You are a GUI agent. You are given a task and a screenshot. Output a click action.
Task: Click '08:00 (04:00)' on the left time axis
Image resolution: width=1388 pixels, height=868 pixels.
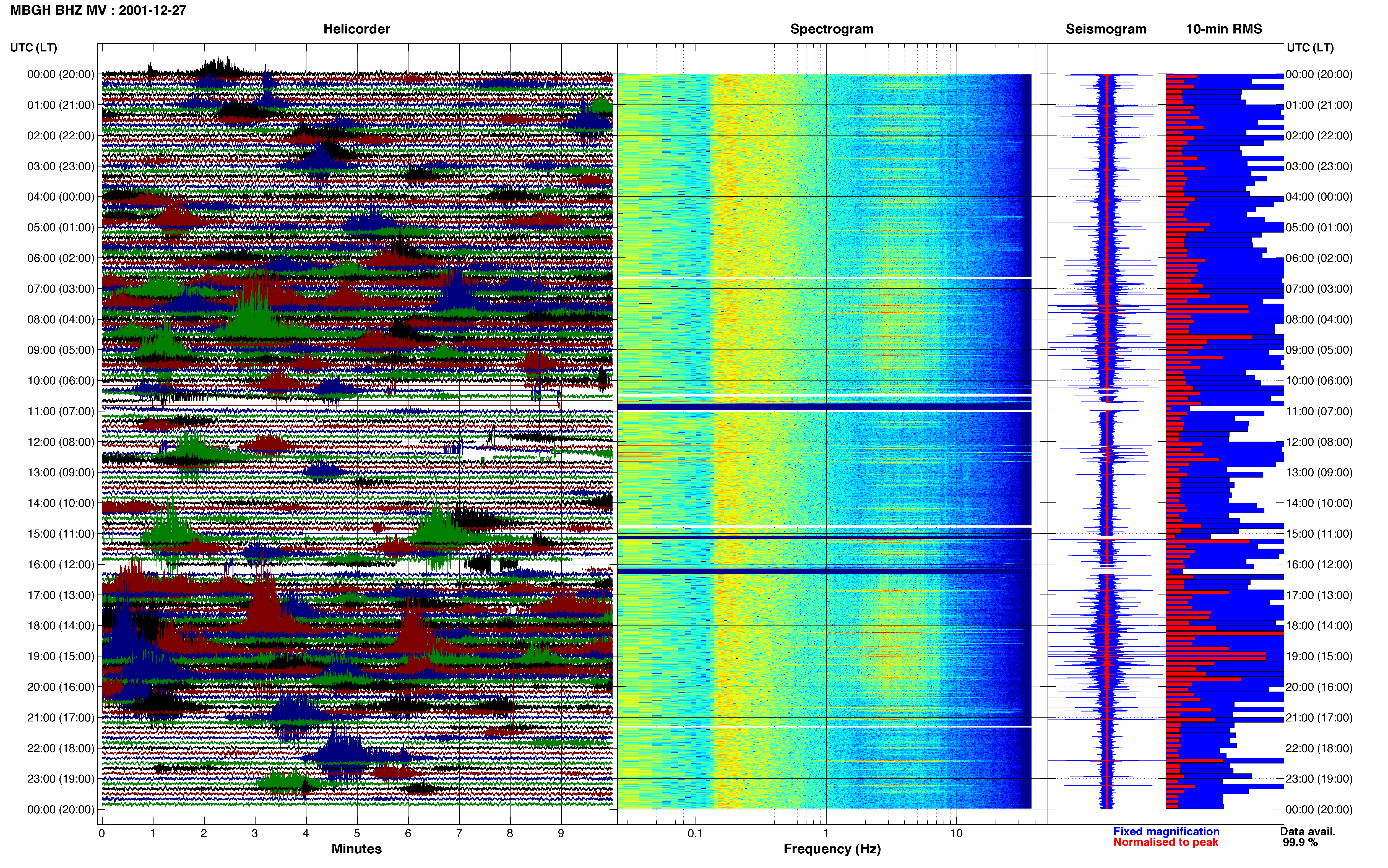click(x=60, y=319)
